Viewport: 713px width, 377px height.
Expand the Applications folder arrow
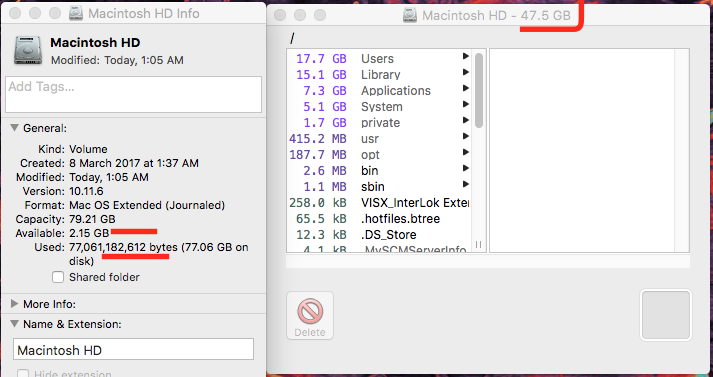coord(466,88)
